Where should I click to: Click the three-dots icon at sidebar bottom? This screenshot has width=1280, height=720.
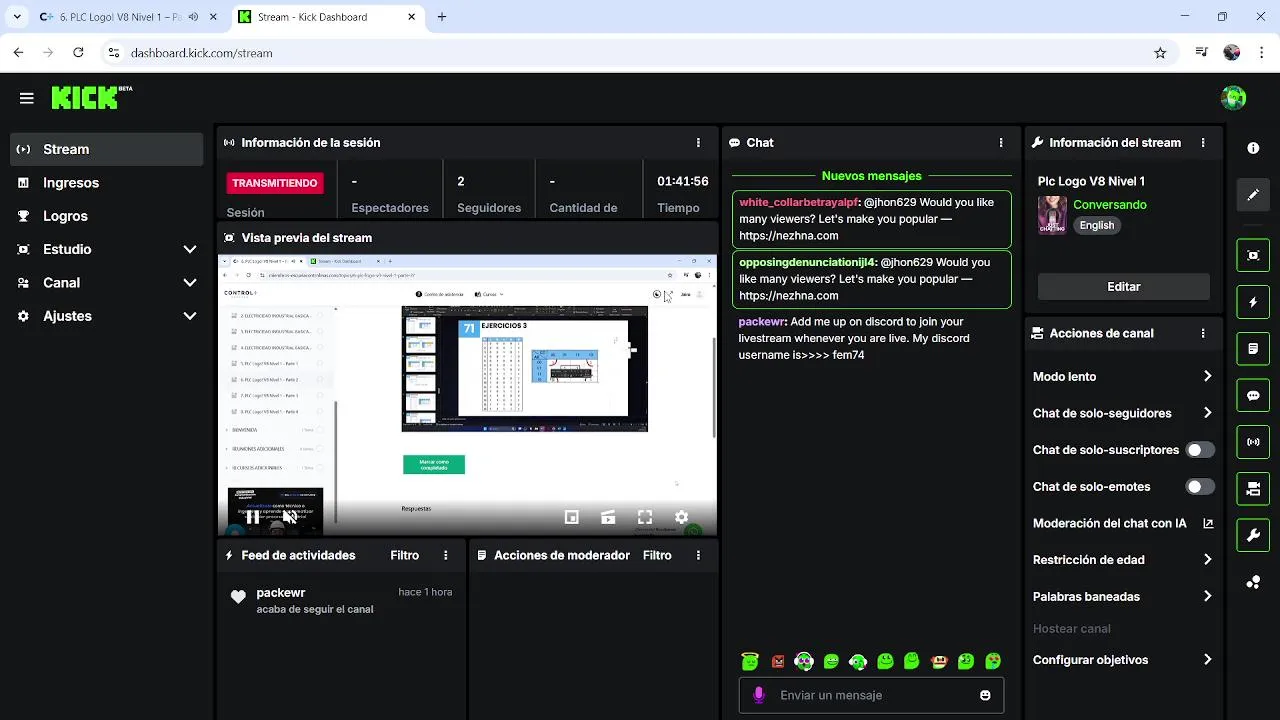coord(1253,582)
